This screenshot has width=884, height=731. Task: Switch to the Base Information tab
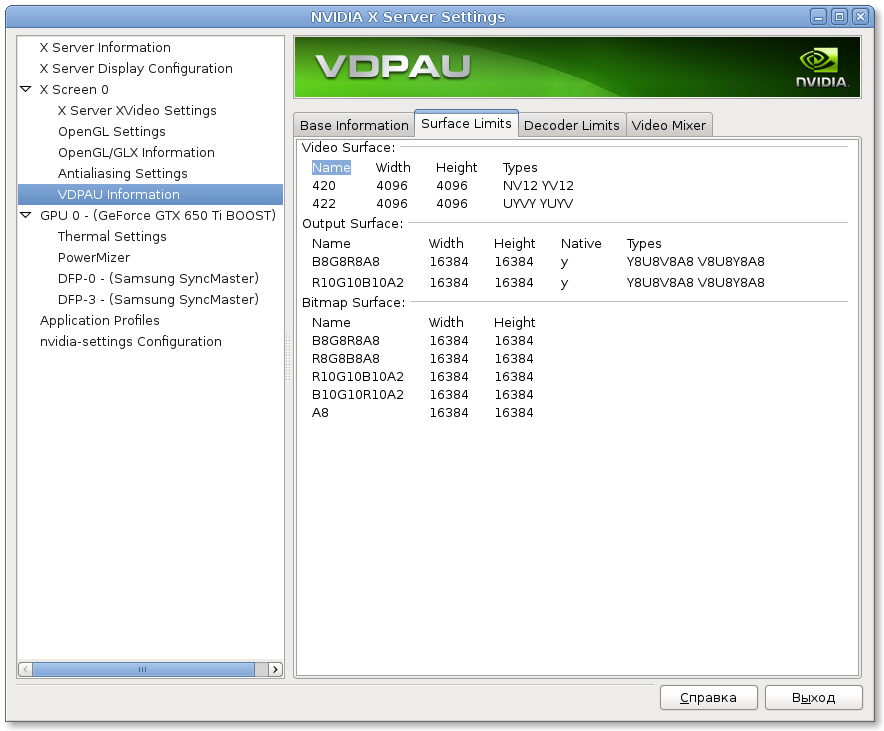pos(354,125)
